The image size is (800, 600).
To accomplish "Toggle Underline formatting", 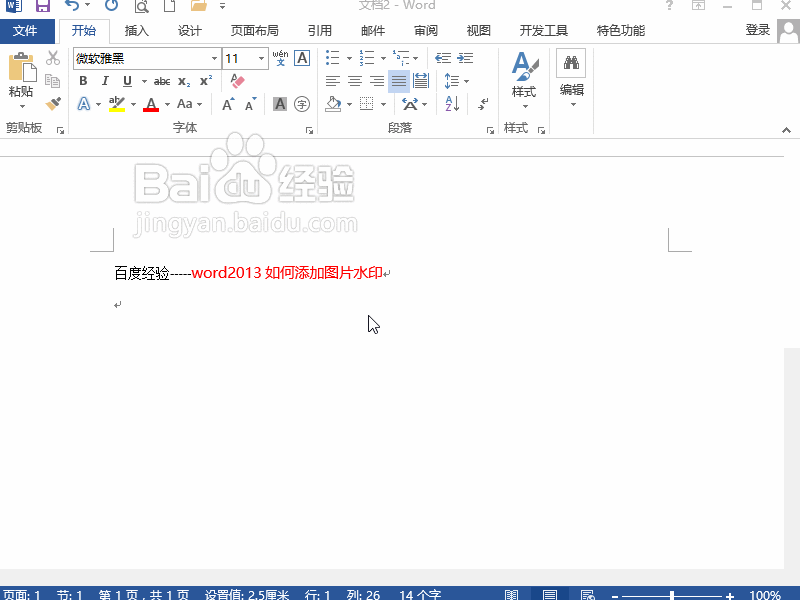I will click(x=128, y=81).
